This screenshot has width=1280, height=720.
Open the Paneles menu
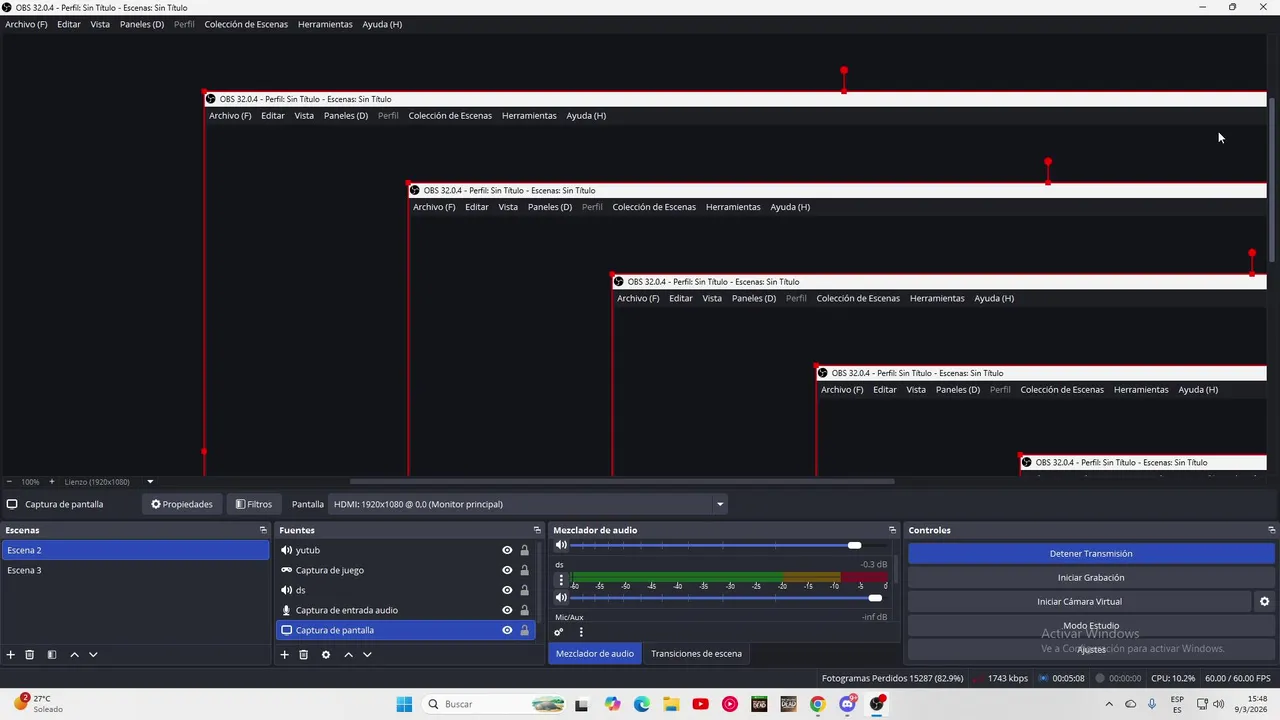tap(142, 24)
